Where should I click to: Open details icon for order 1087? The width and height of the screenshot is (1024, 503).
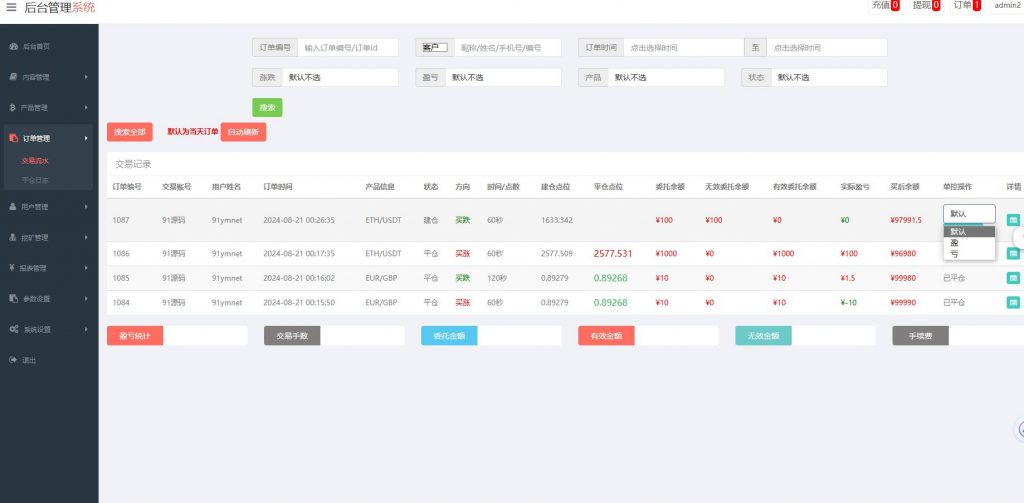[1013, 219]
